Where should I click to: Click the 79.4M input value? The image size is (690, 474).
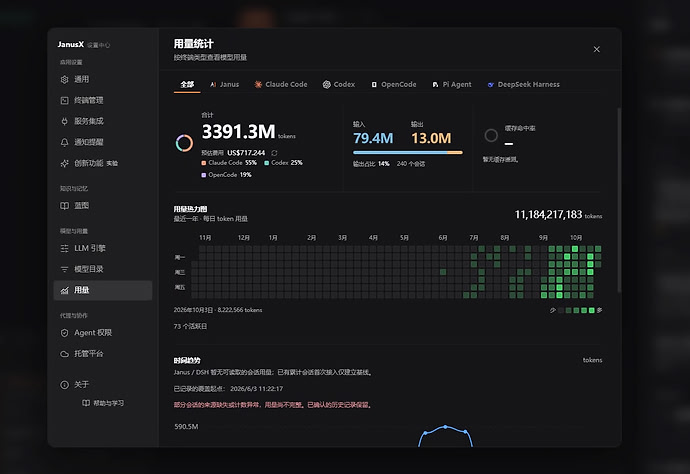373,138
